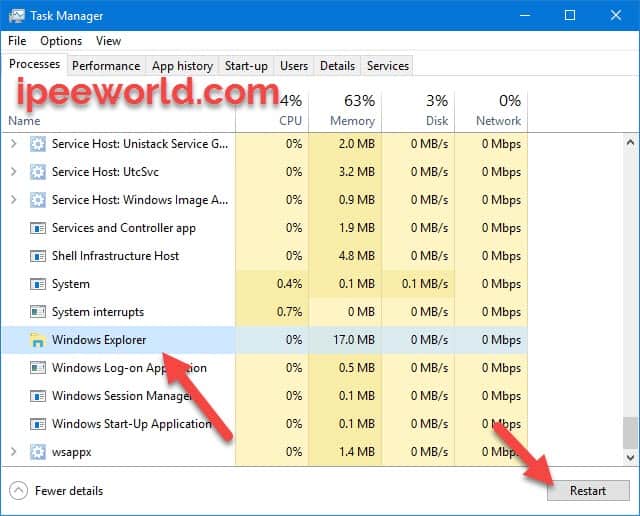This screenshot has height=516, width=640.
Task: Click the System process icon
Action: click(x=38, y=284)
